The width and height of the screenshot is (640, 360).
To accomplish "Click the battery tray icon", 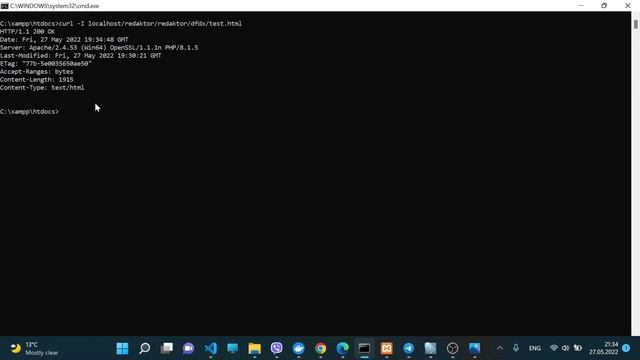I will click(x=578, y=348).
